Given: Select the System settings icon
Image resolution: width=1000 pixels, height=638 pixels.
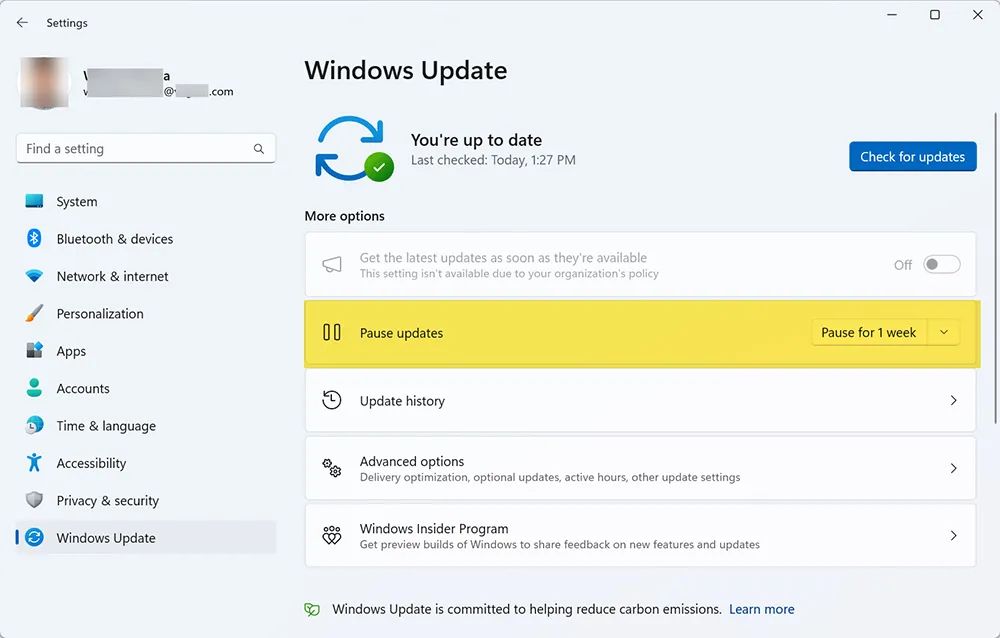Looking at the screenshot, I should coord(33,201).
